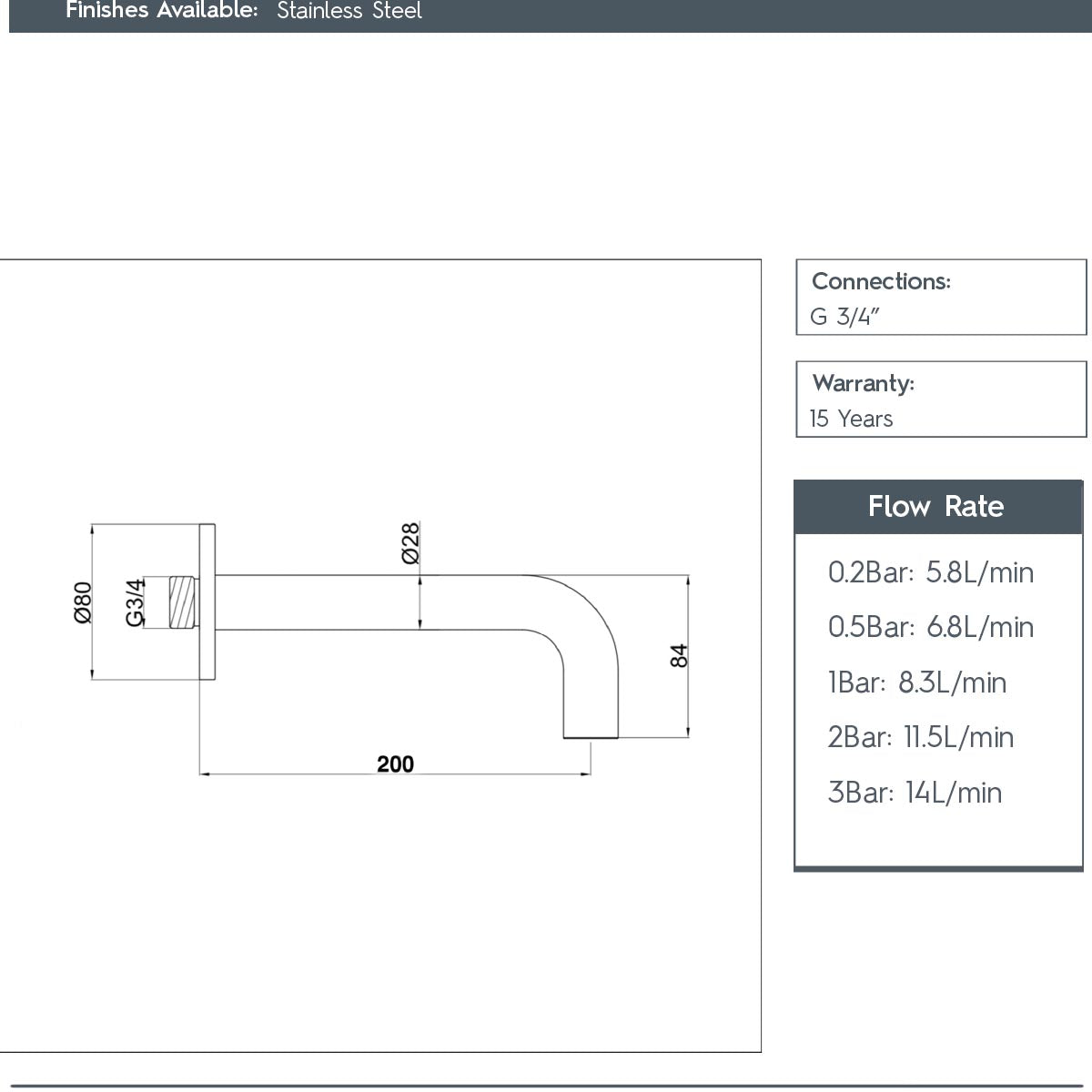Select the '2Bar: 11.5L/min' row
1092x1092 pixels.
921,737
